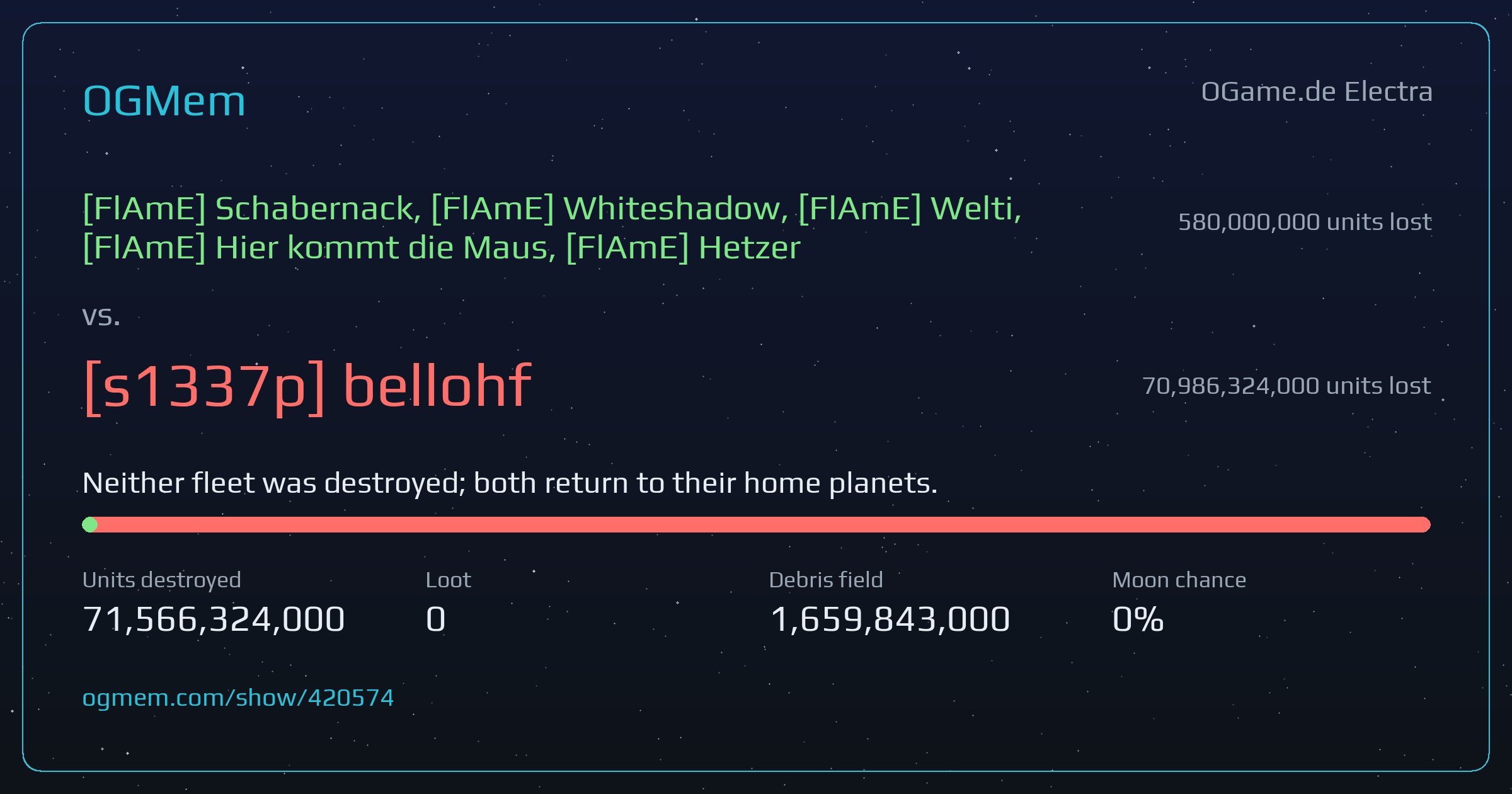Click the battle result sentence
Viewport: 1512px width, 794px height.
coord(510,483)
